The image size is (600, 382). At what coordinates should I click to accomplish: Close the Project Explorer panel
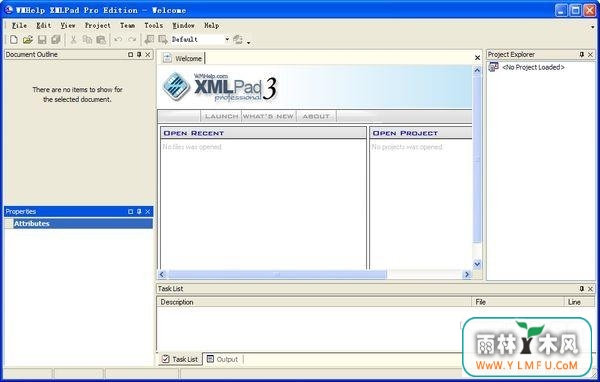point(590,55)
